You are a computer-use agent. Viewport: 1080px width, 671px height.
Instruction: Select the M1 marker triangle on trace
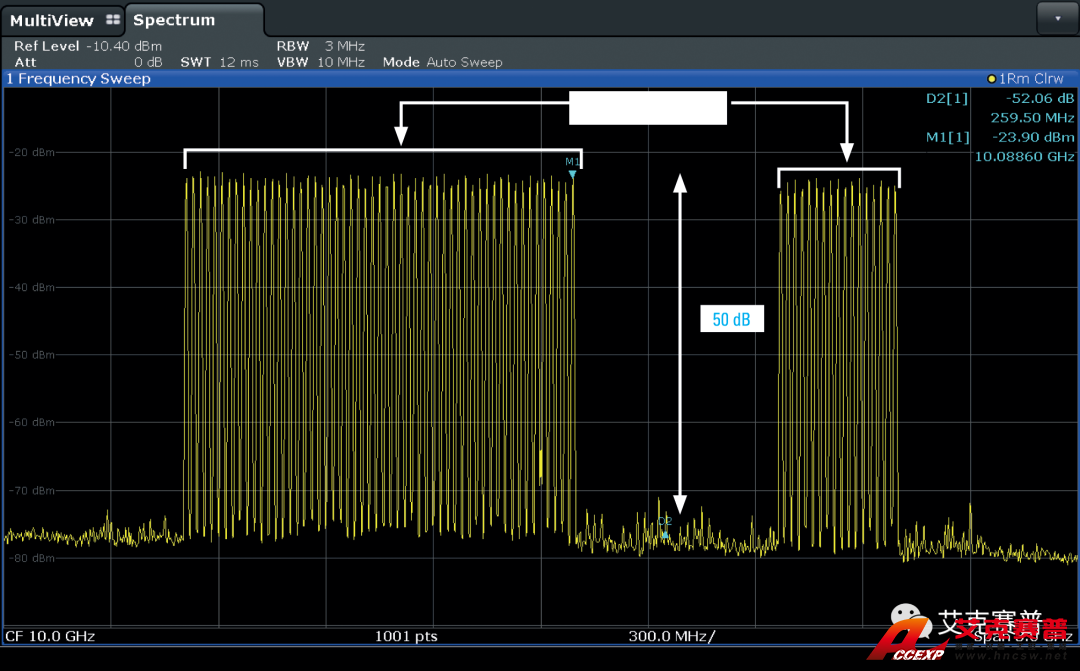572,174
